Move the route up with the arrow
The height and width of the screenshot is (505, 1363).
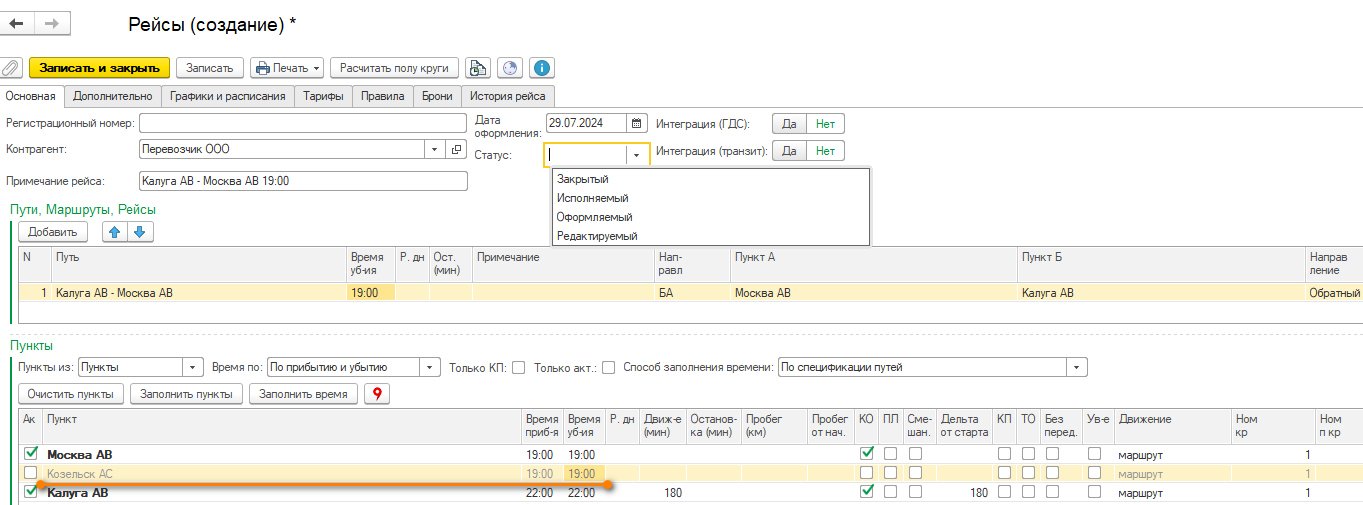[117, 232]
